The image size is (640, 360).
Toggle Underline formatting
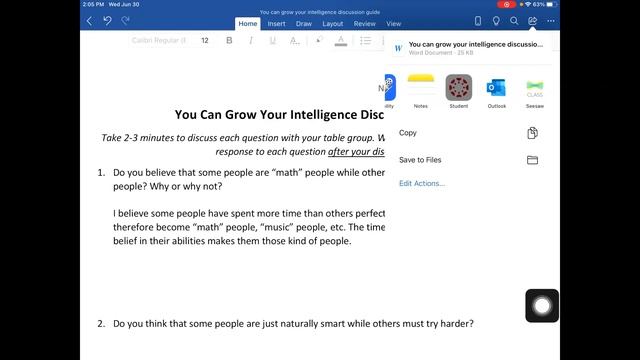click(x=273, y=40)
